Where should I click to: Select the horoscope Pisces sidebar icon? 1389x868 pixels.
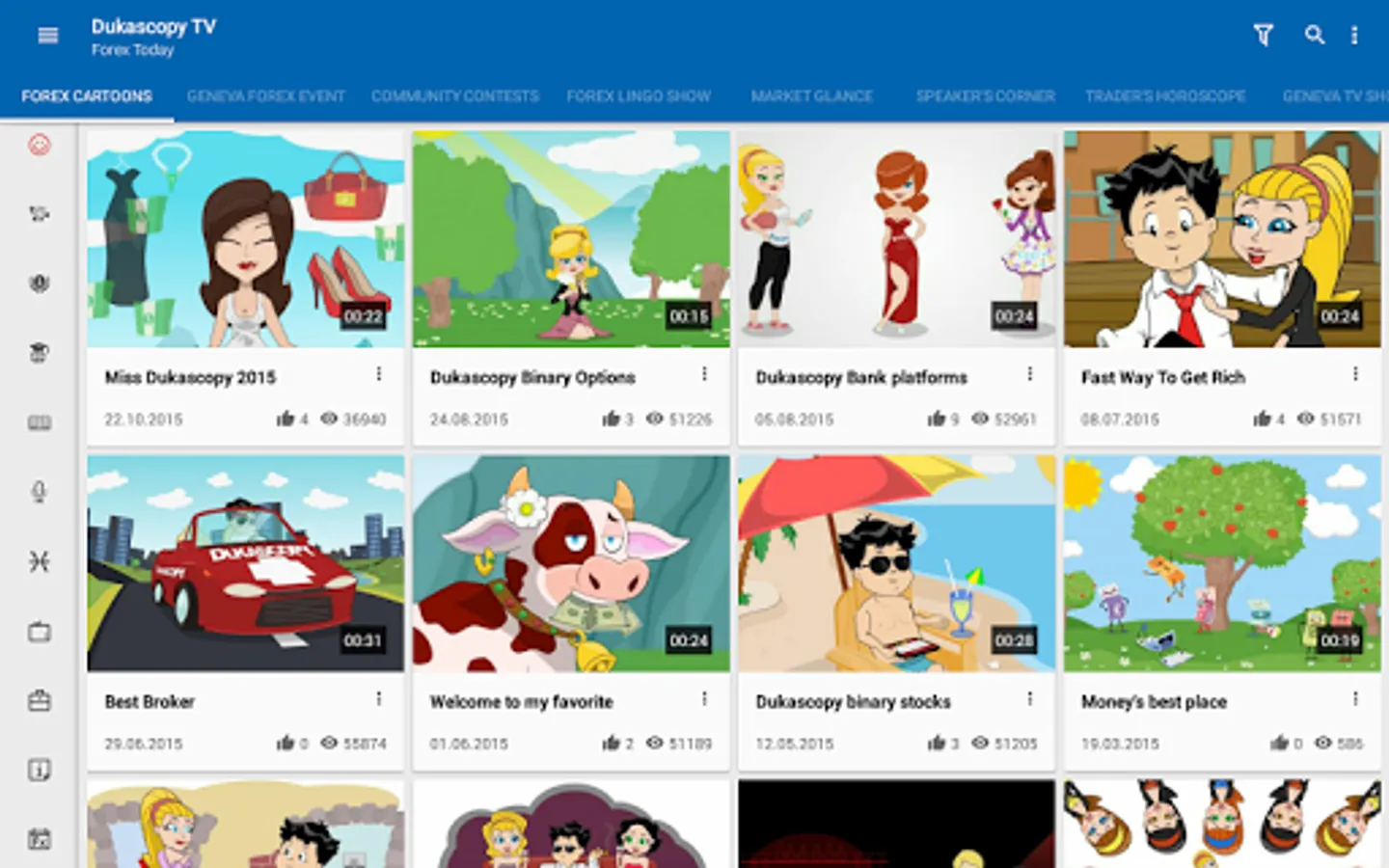[40, 561]
